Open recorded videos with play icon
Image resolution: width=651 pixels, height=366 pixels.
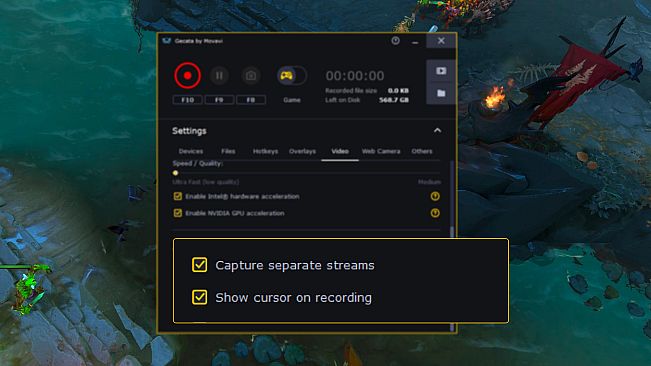tap(441, 71)
